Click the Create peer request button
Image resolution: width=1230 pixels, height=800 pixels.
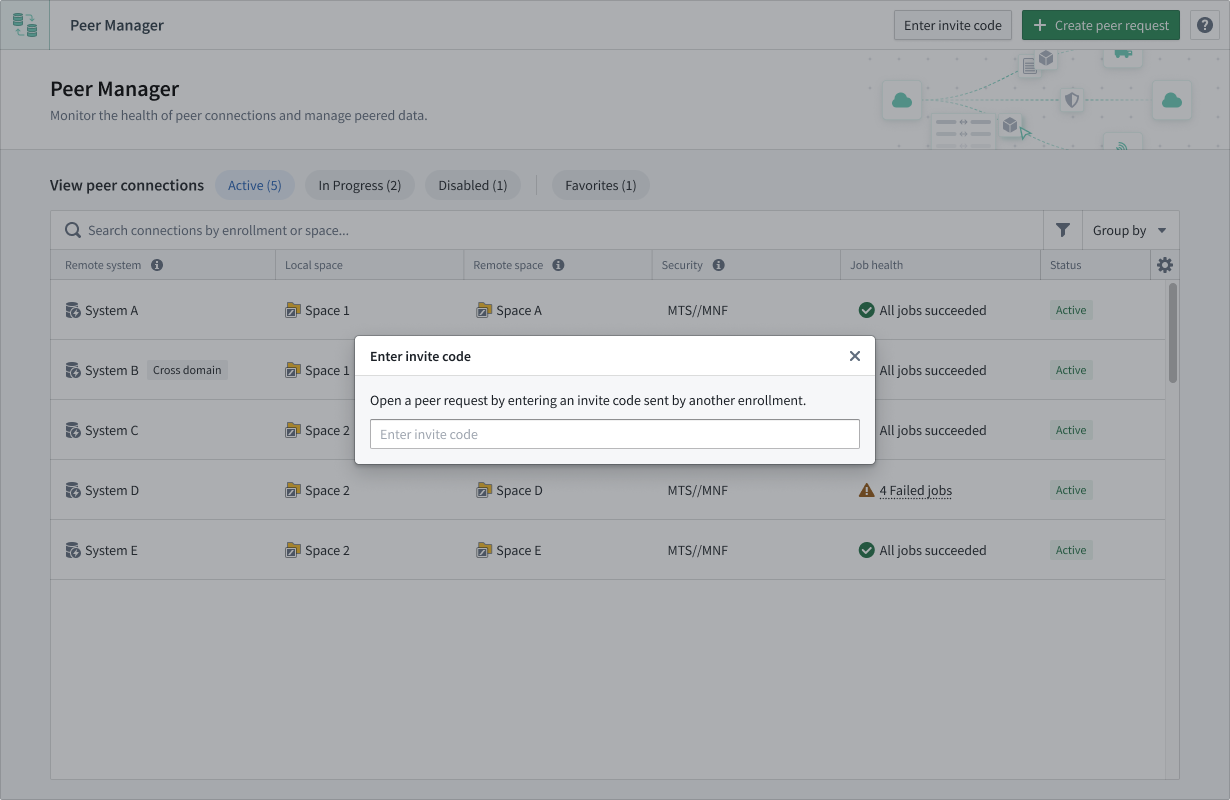coord(1100,25)
